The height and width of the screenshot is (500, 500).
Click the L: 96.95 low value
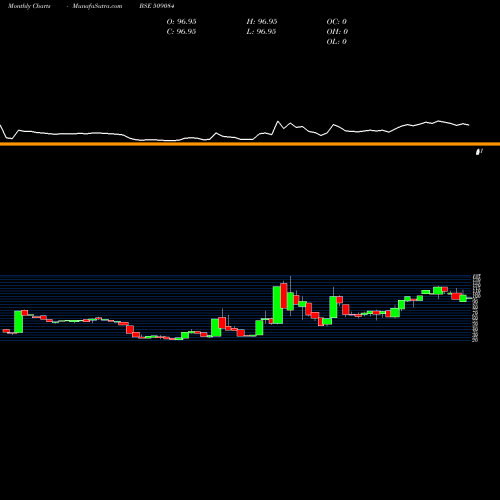click(261, 32)
